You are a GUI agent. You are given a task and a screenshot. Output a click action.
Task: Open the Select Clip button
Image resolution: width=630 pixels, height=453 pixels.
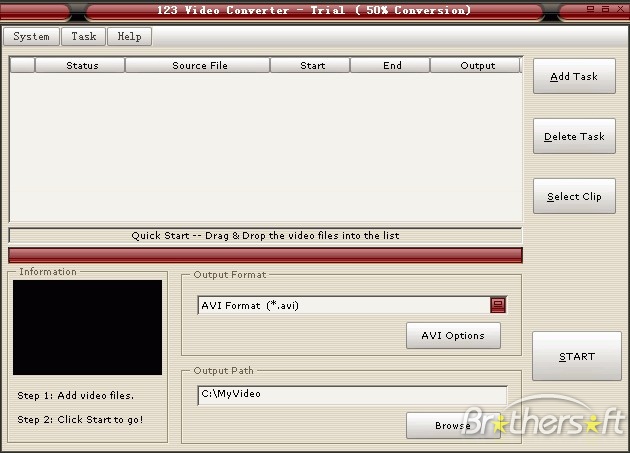[x=574, y=196]
